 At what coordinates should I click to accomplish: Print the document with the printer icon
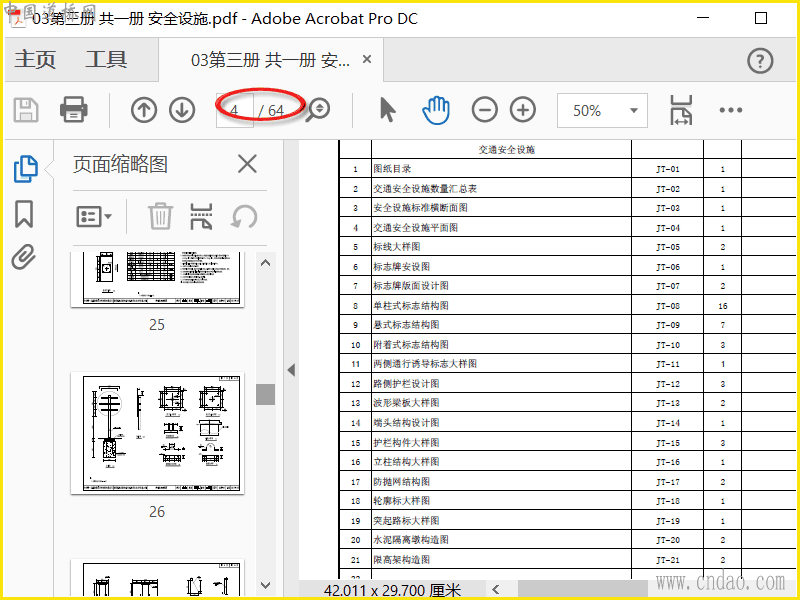[x=74, y=109]
